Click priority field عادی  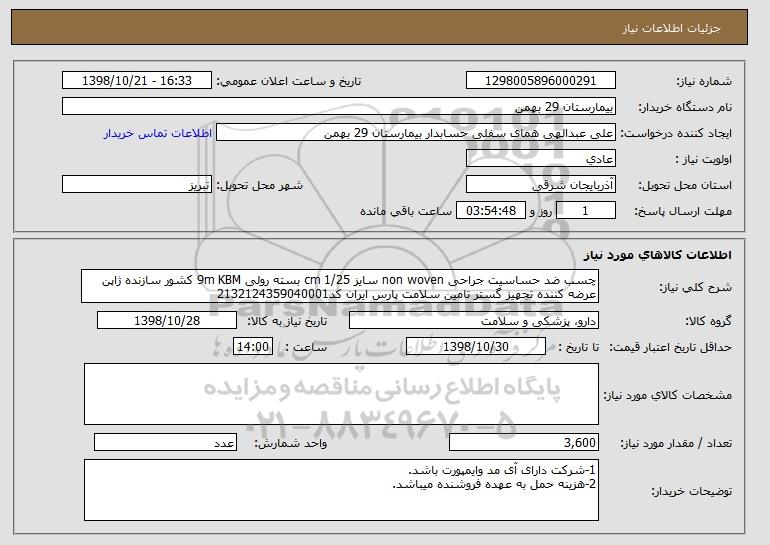click(x=541, y=159)
